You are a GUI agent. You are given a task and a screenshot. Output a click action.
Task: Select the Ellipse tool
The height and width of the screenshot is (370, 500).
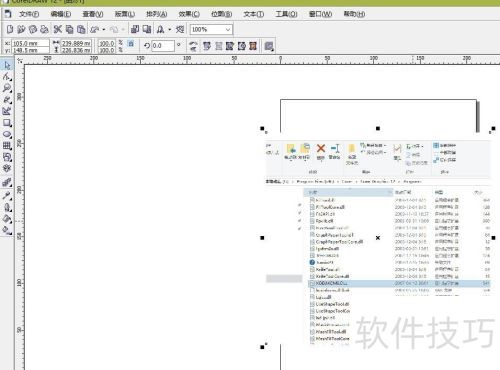pyautogui.click(x=7, y=134)
